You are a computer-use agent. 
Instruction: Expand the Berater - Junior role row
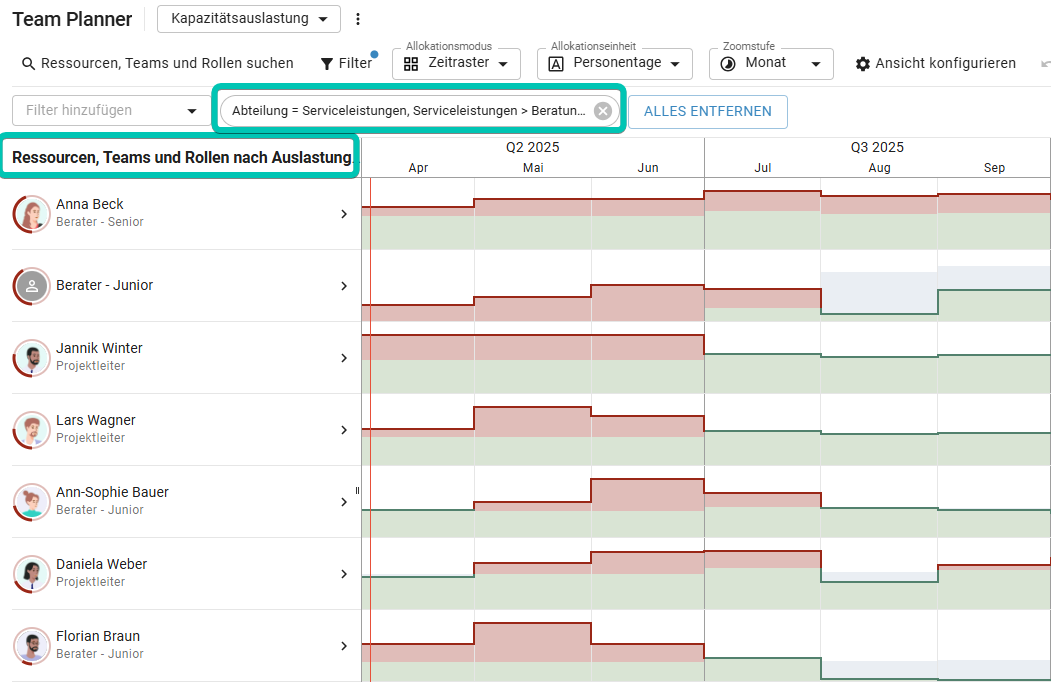(x=344, y=286)
